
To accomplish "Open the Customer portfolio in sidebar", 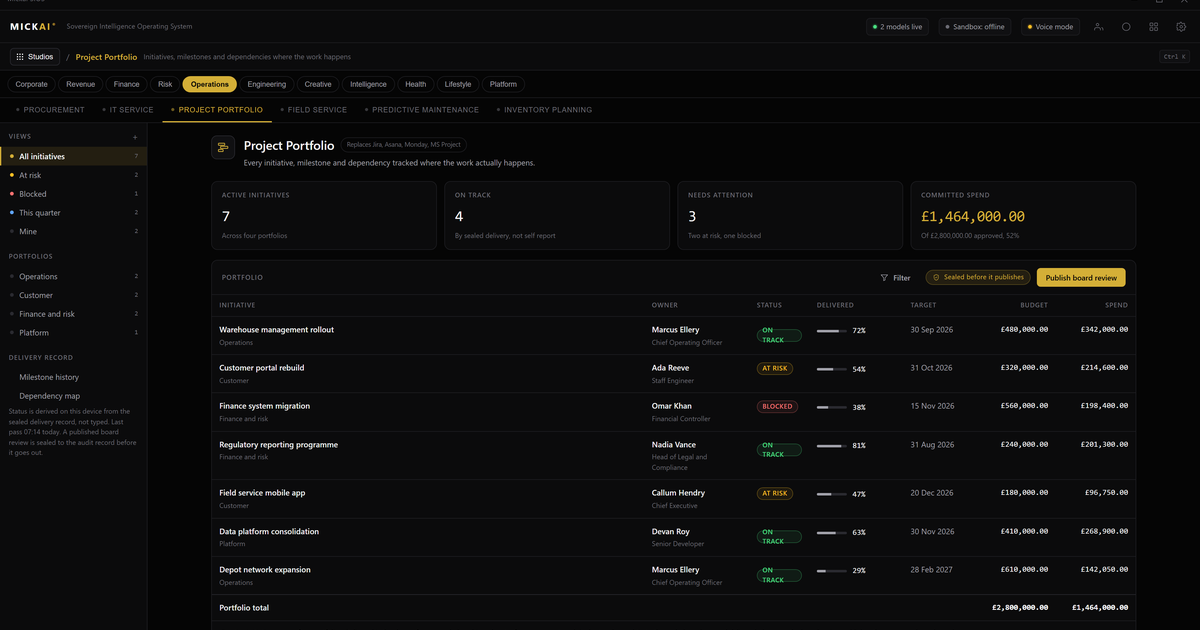I will pos(73,295).
